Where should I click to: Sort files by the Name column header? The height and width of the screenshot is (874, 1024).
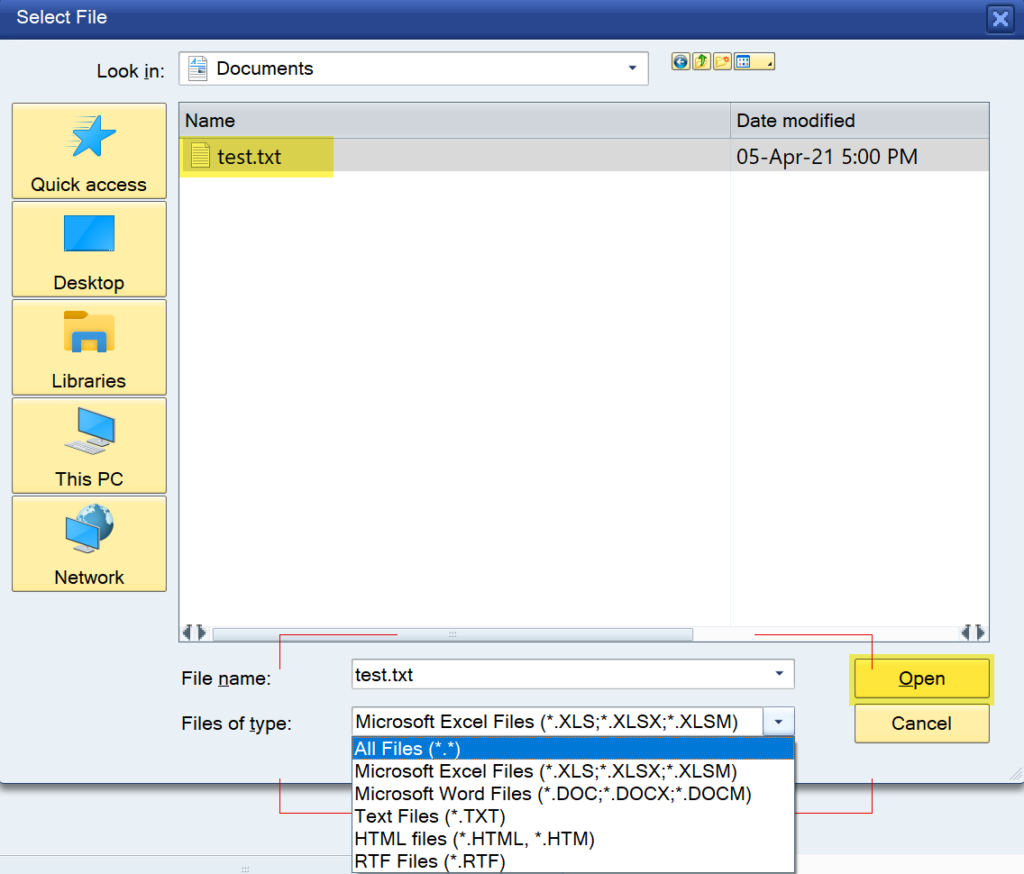(x=455, y=121)
